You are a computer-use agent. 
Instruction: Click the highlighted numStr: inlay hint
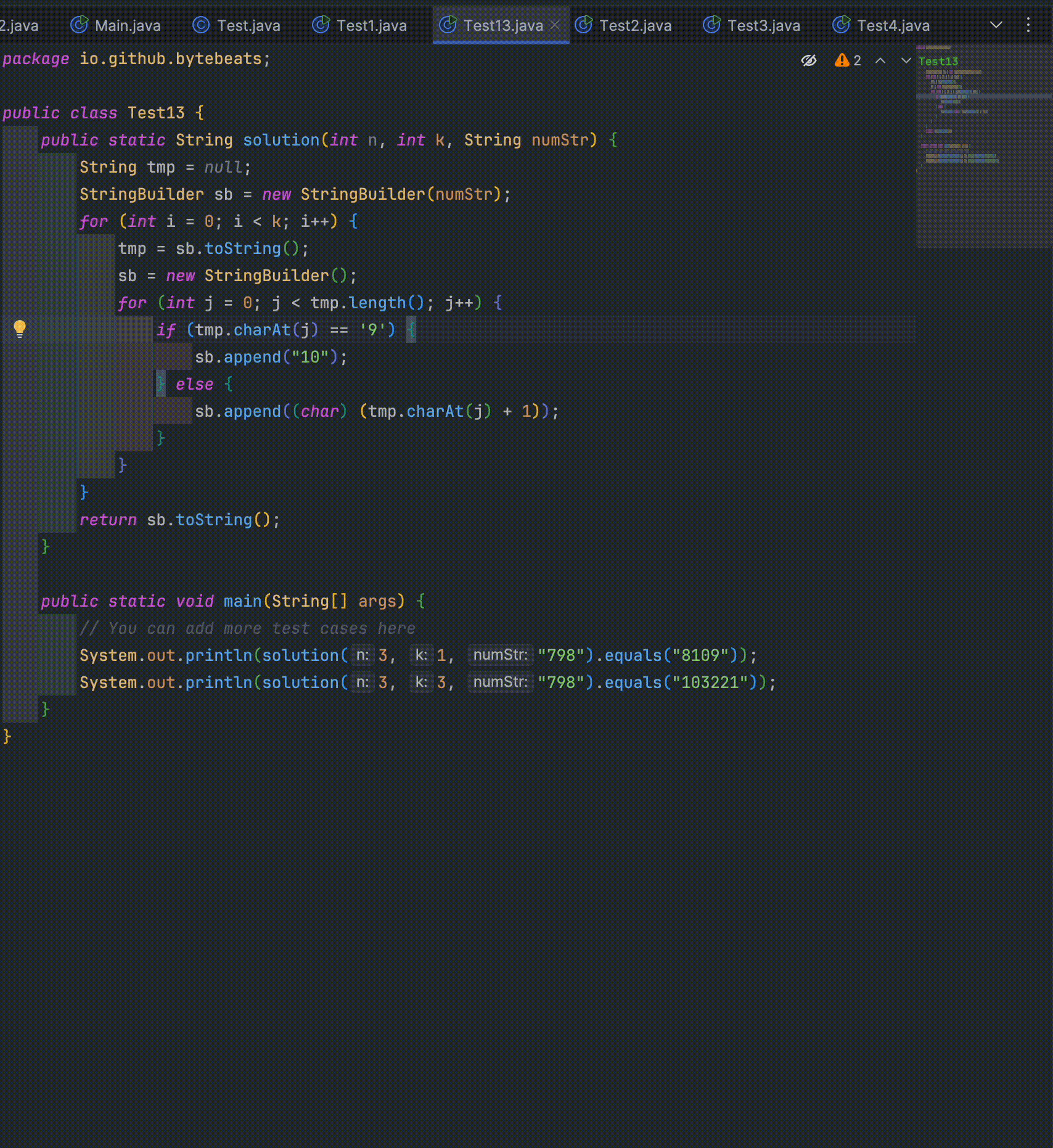499,655
